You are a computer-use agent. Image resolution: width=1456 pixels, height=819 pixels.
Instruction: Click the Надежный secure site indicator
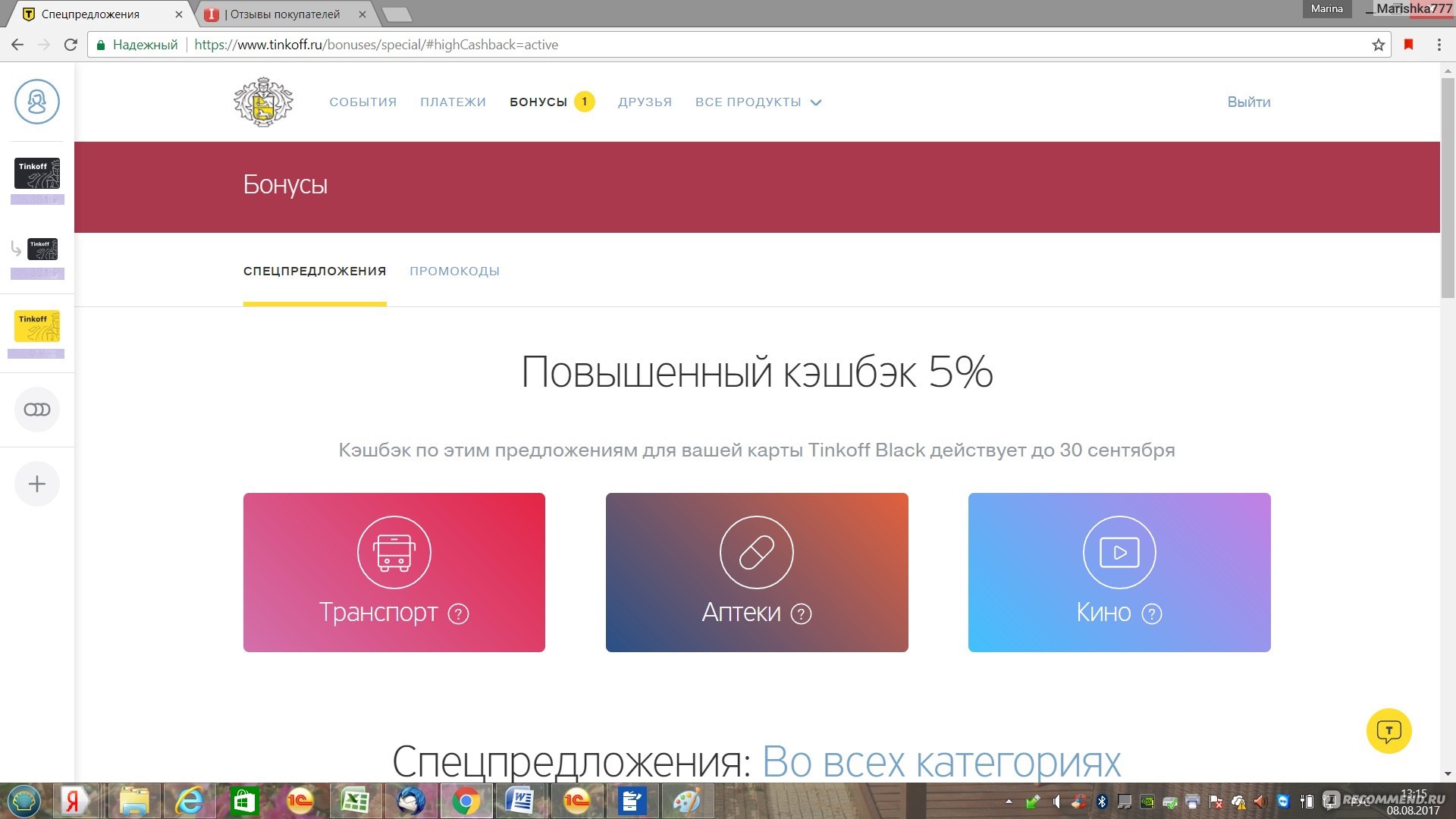tap(137, 45)
